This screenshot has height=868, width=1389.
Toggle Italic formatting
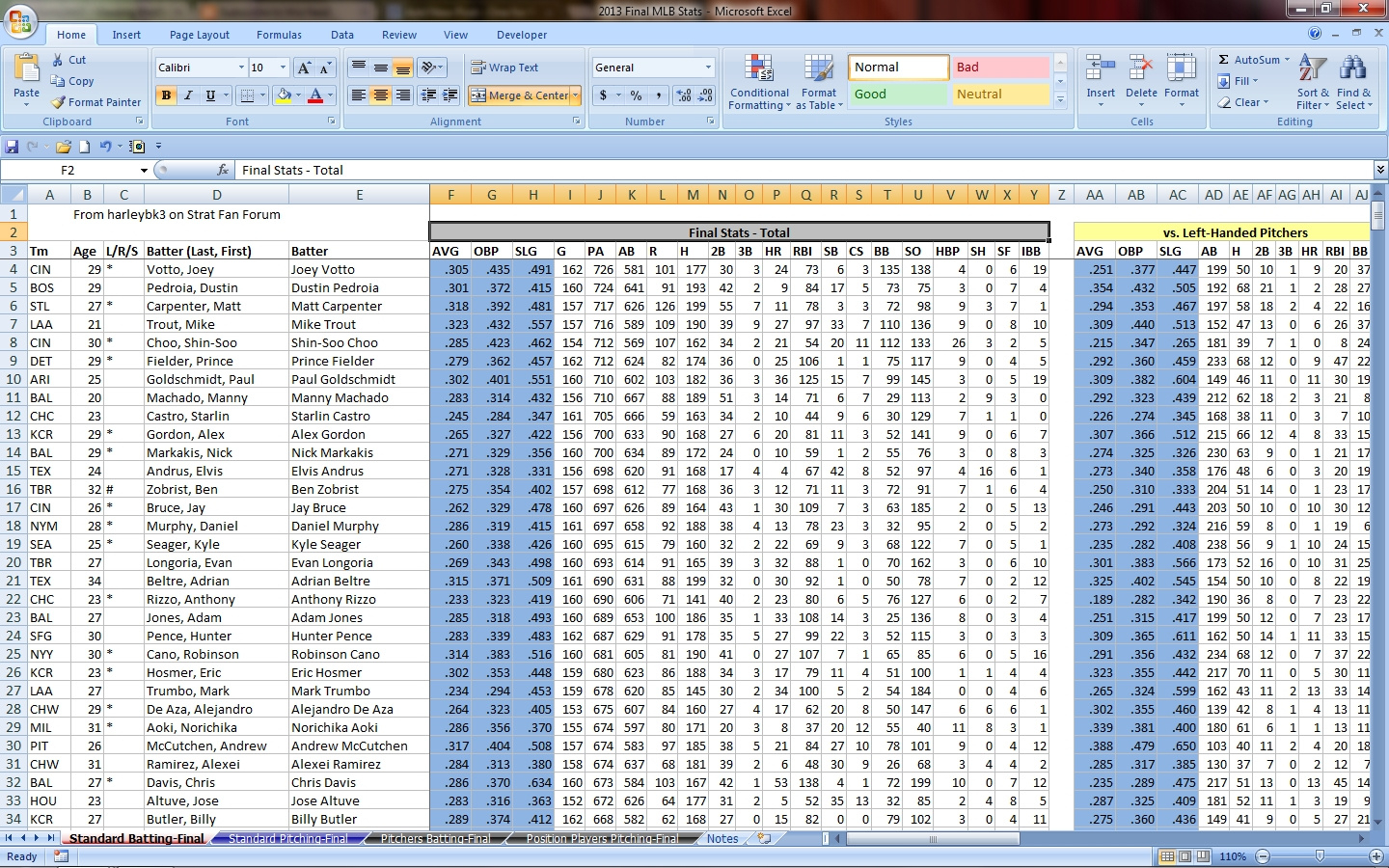(x=188, y=95)
